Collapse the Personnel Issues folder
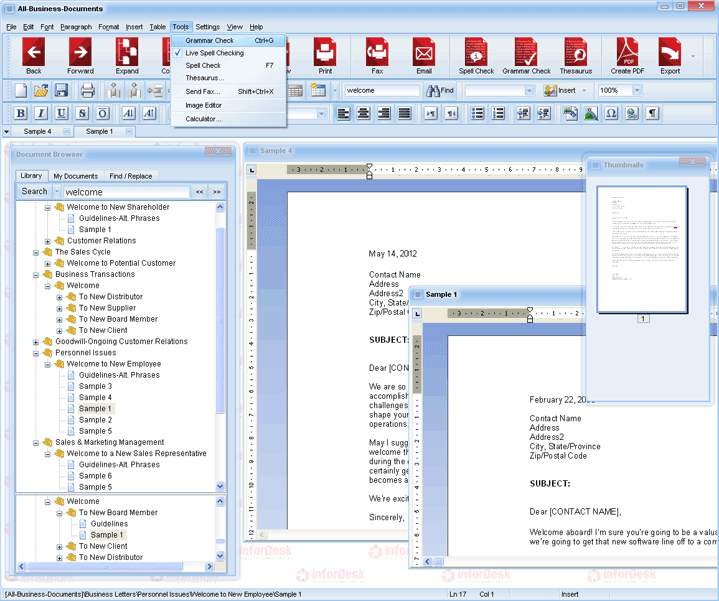The width and height of the screenshot is (719, 601). point(36,353)
